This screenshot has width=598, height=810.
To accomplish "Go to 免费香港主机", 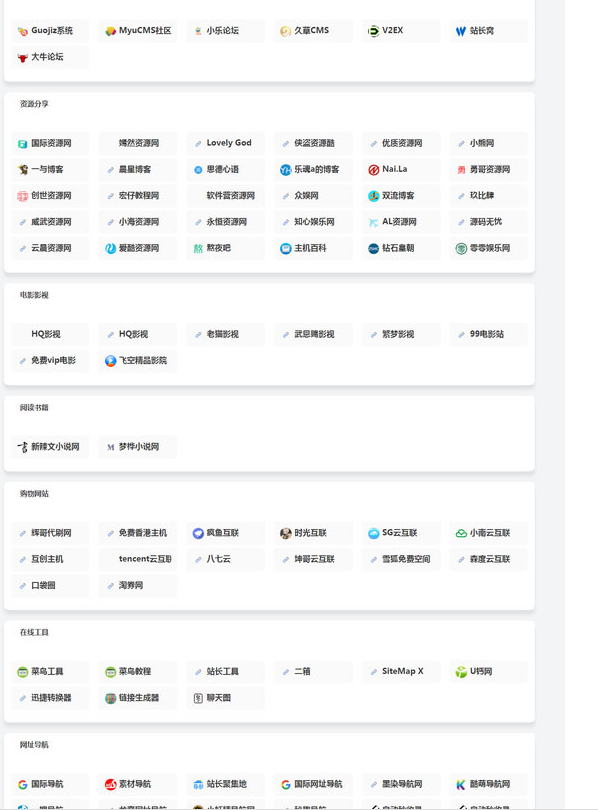I will click(143, 533).
